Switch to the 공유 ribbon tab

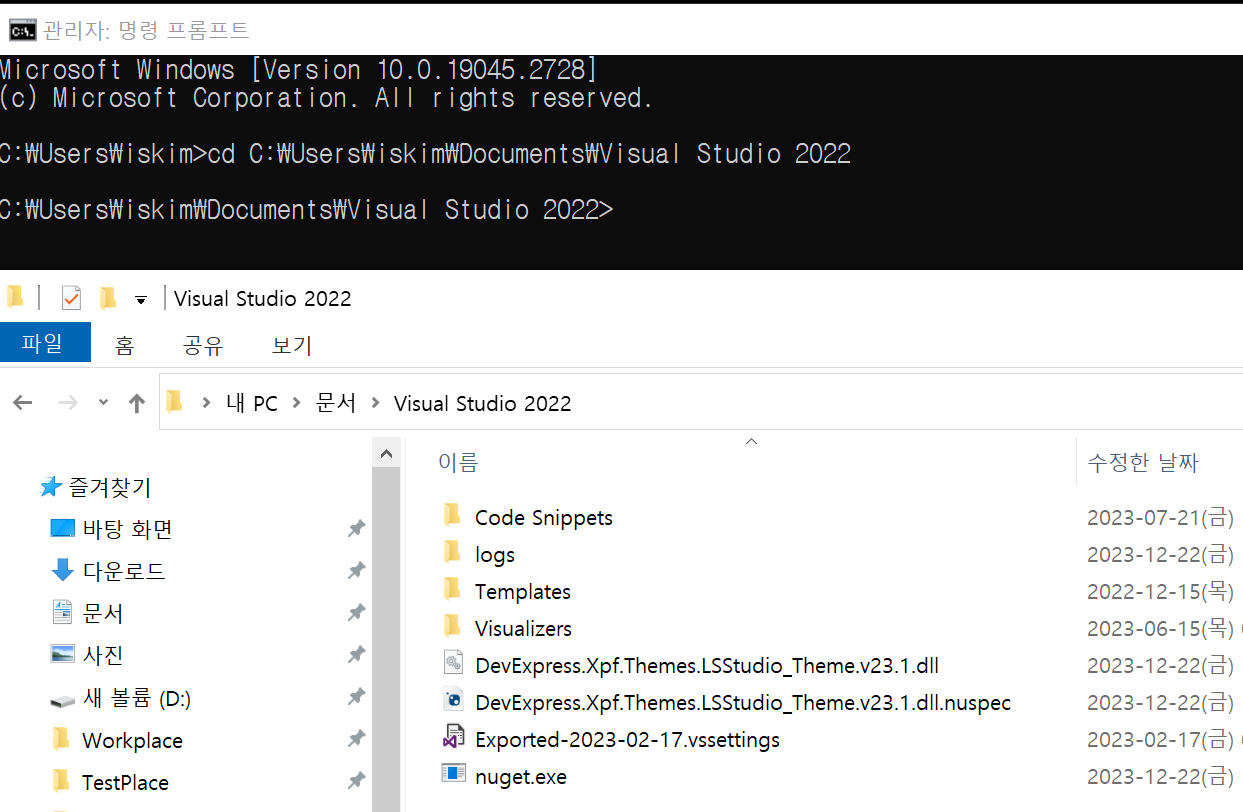click(x=203, y=345)
